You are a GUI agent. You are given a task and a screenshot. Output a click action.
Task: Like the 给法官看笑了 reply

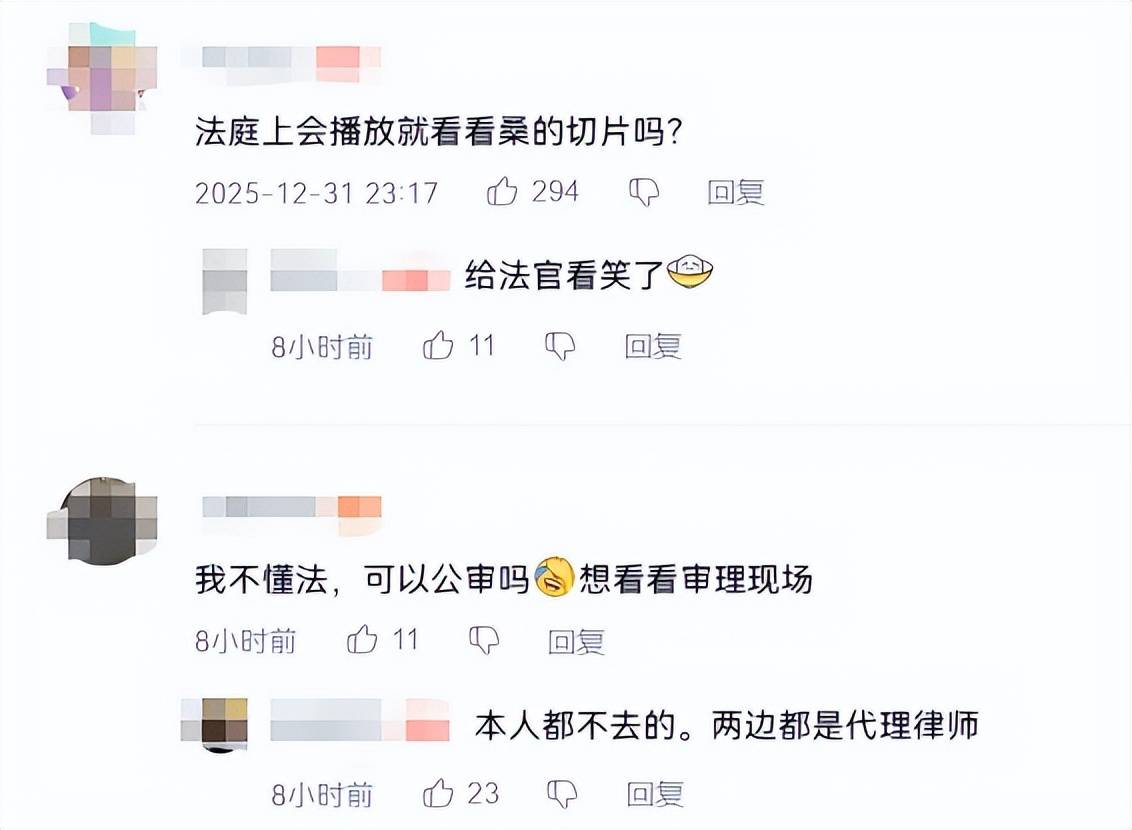tap(438, 346)
